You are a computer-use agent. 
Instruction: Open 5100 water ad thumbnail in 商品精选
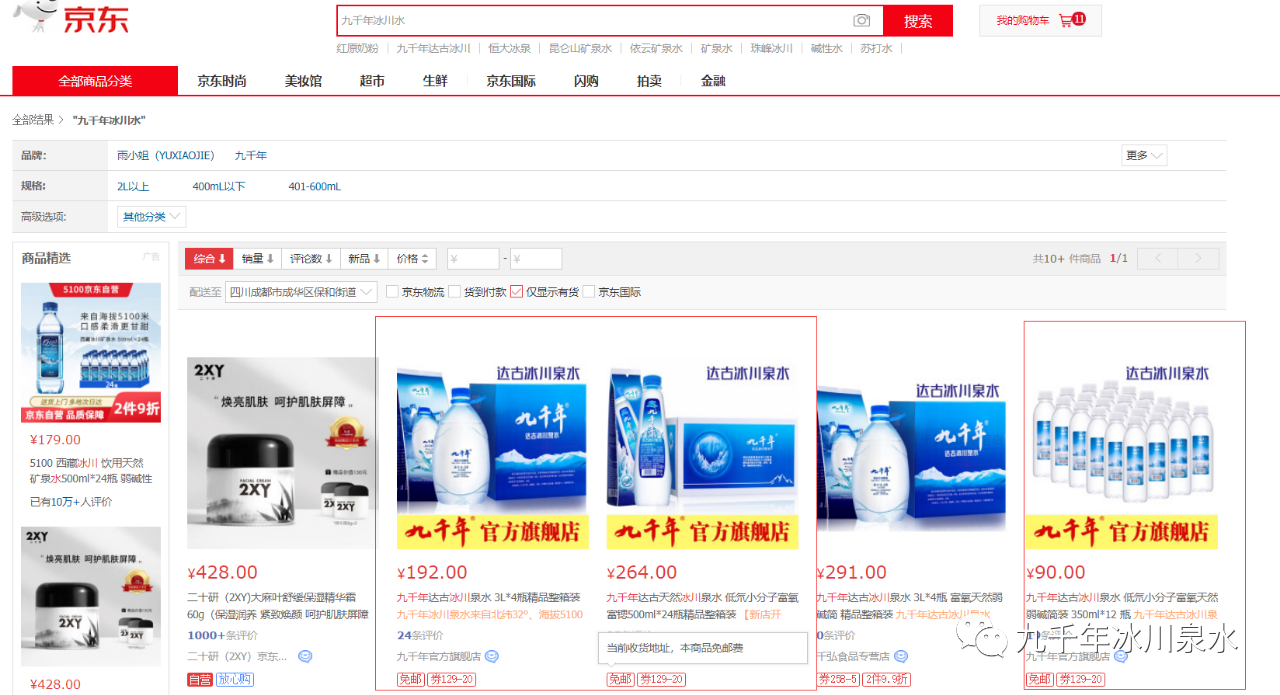[x=91, y=352]
